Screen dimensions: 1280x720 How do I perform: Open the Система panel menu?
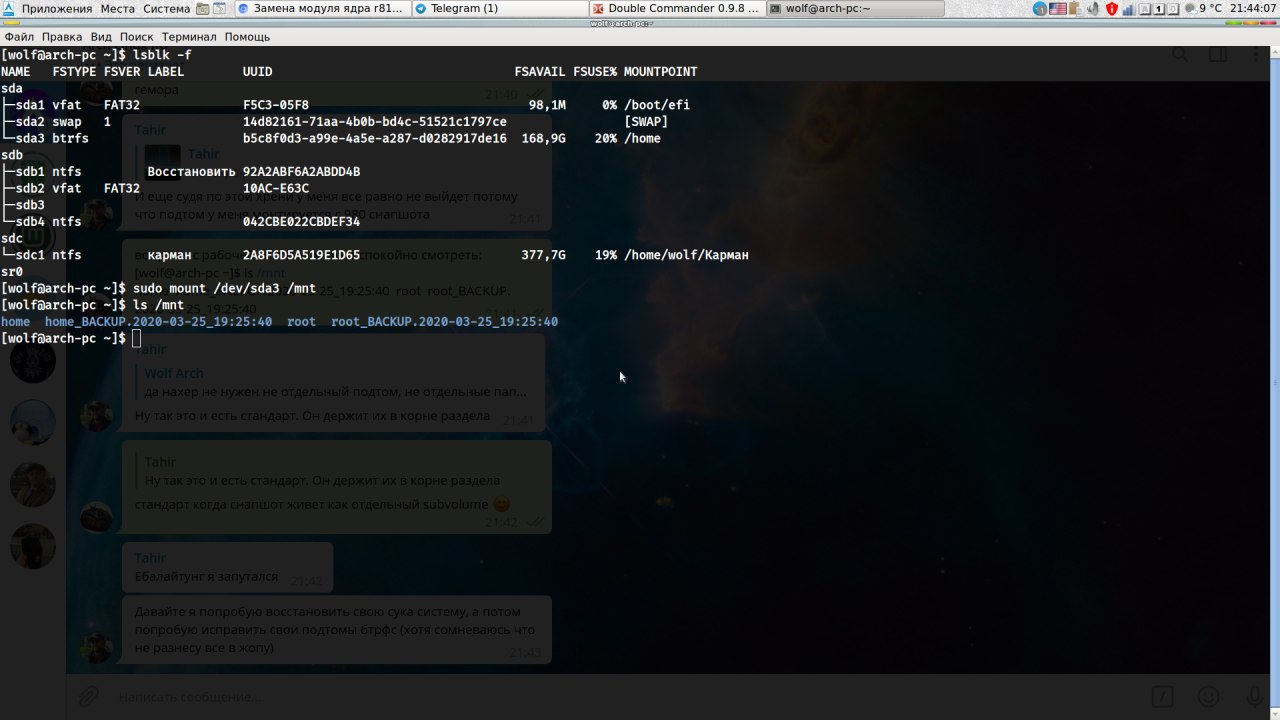[166, 9]
